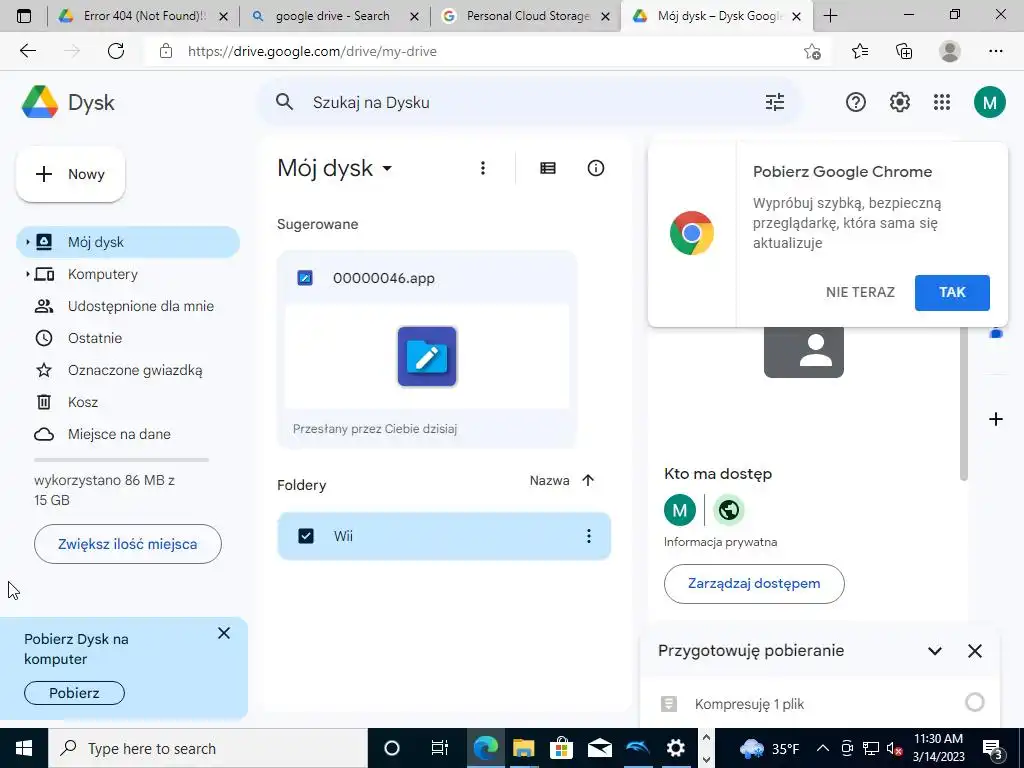Open browser collections icon

coord(904,51)
